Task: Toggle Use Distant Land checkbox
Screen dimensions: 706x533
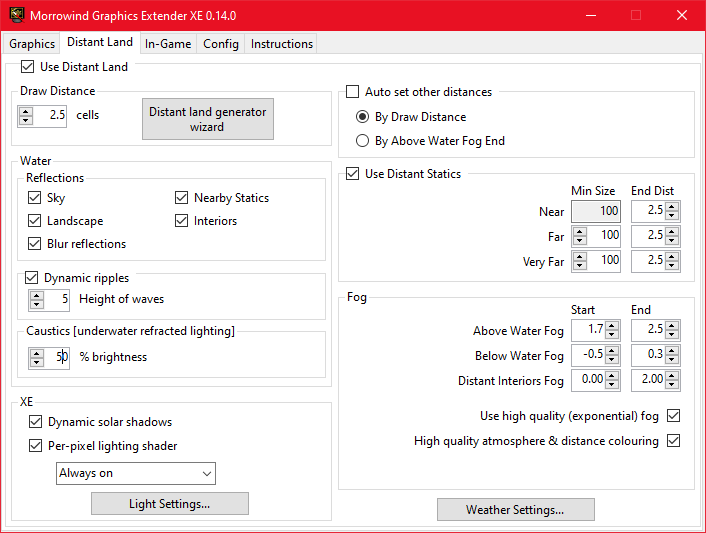Action: (x=27, y=67)
